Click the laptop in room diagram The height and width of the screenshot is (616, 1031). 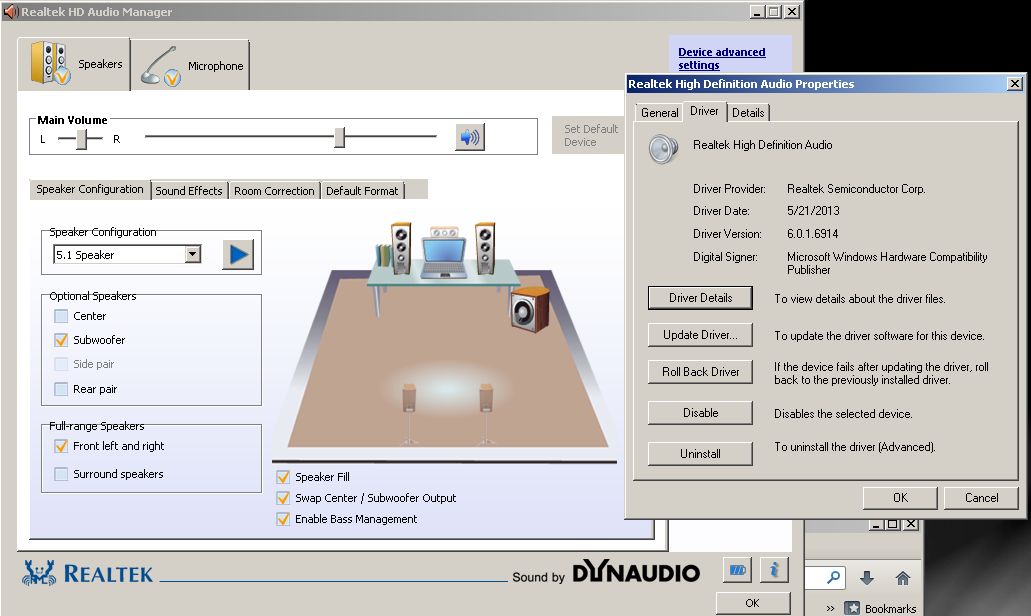(443, 258)
